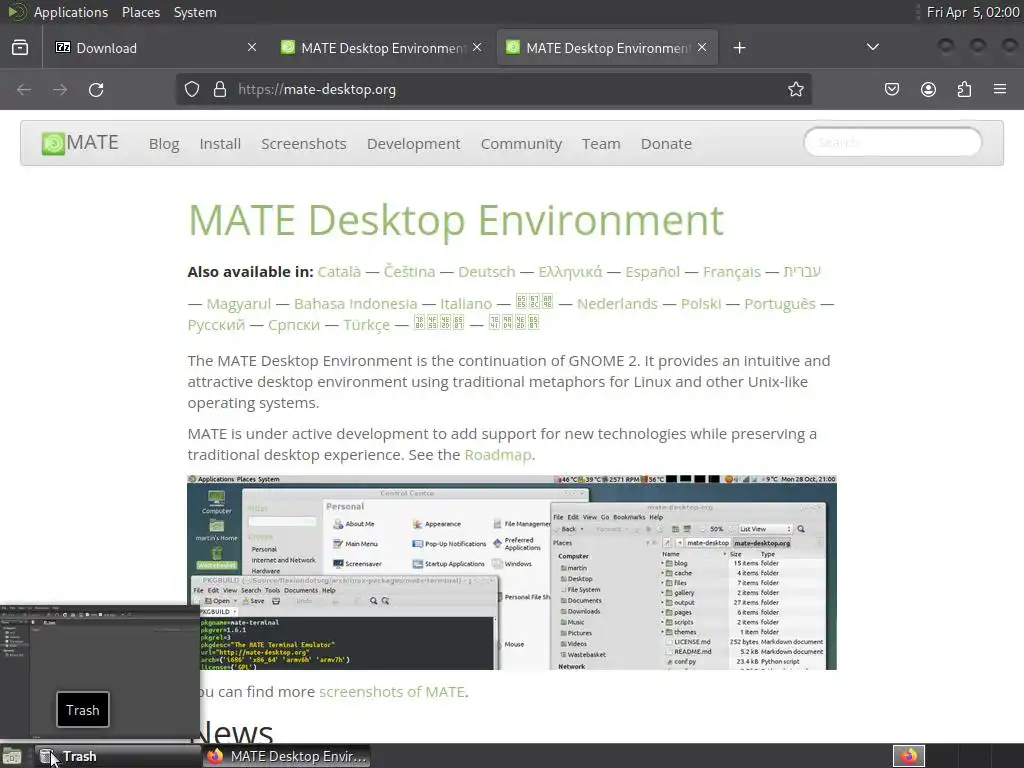This screenshot has width=1024, height=768.
Task: Open the Blog page in the navbar
Action: [x=164, y=144]
